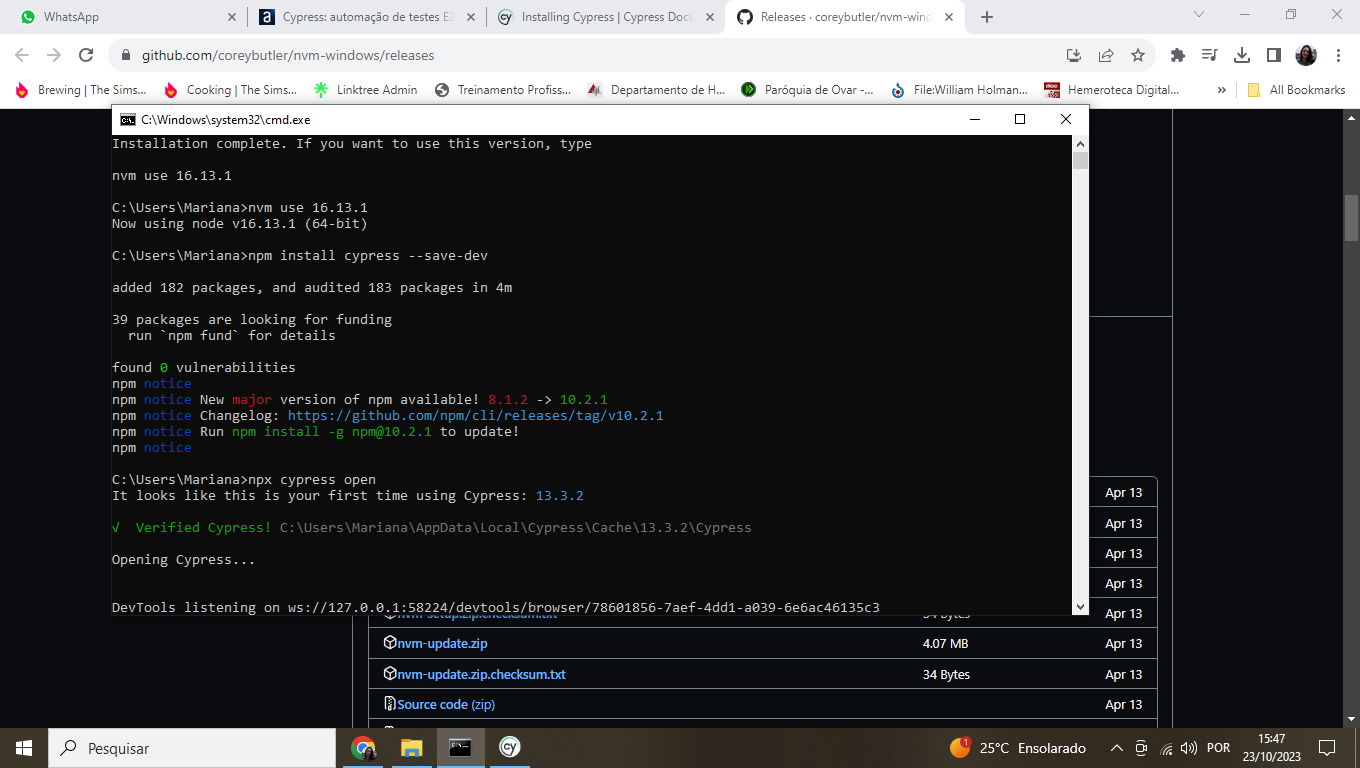Download Source code (zip) link
This screenshot has height=768, width=1360.
click(446, 705)
